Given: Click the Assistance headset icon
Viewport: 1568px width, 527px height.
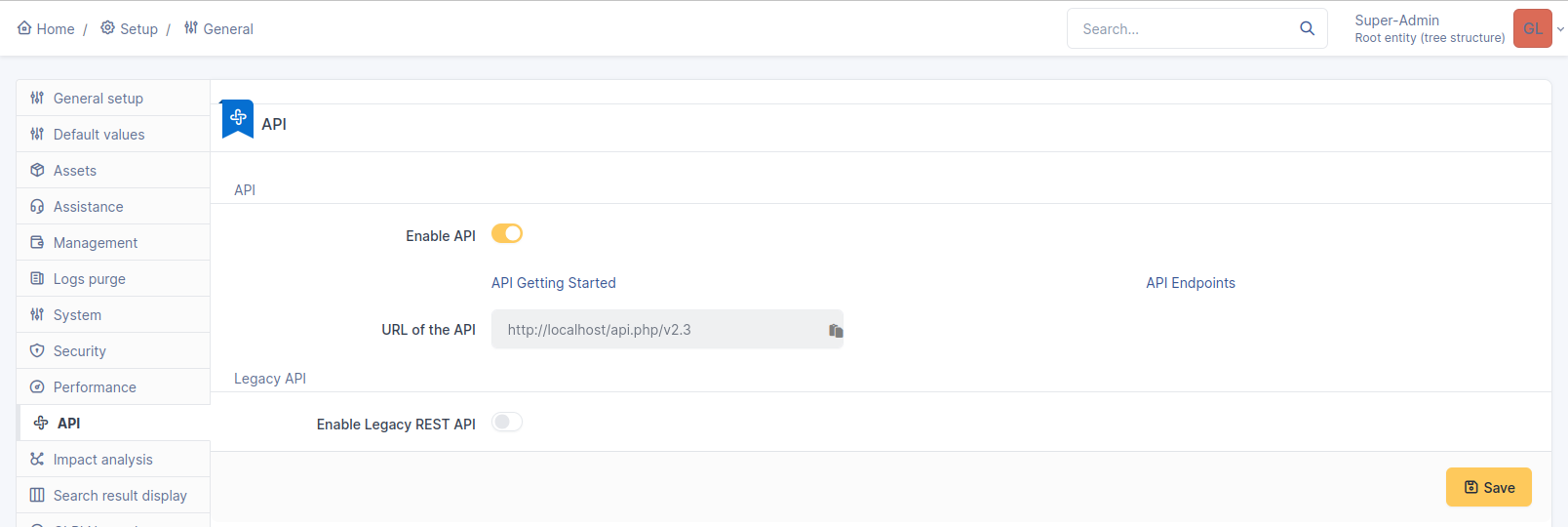Looking at the screenshot, I should point(37,206).
